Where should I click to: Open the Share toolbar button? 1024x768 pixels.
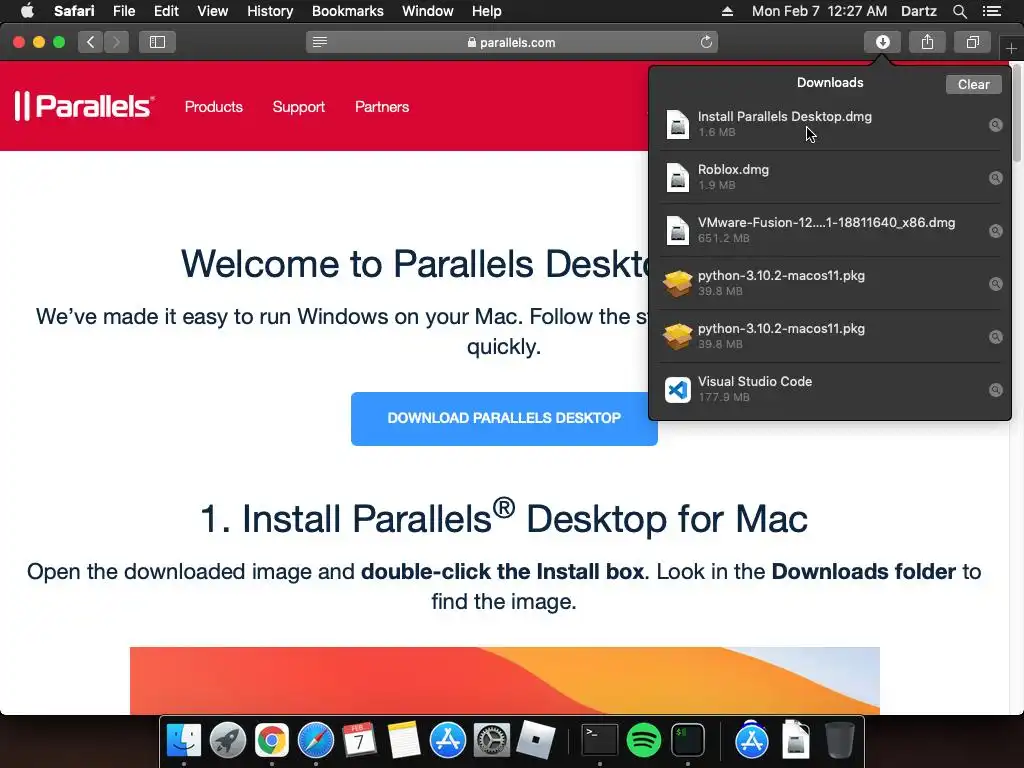(x=927, y=42)
